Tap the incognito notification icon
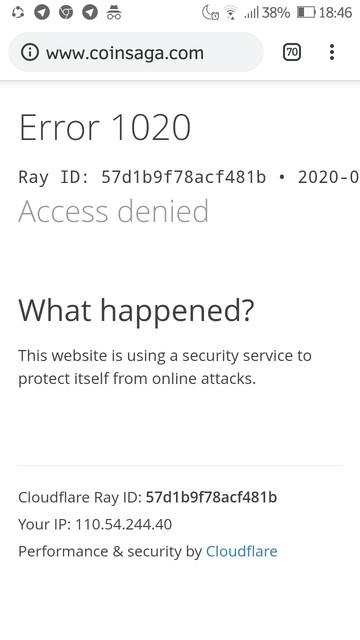The height and width of the screenshot is (640, 360). coord(114,13)
